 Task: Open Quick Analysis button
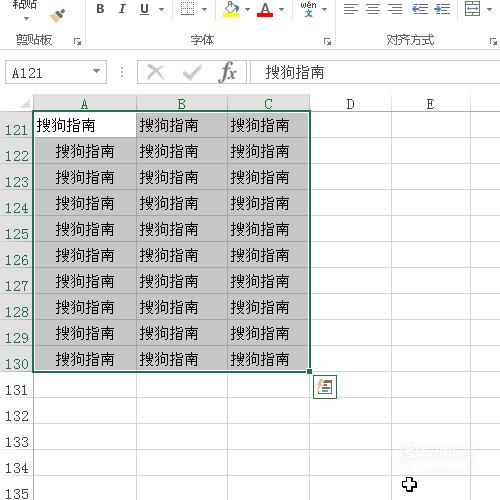pyautogui.click(x=325, y=387)
